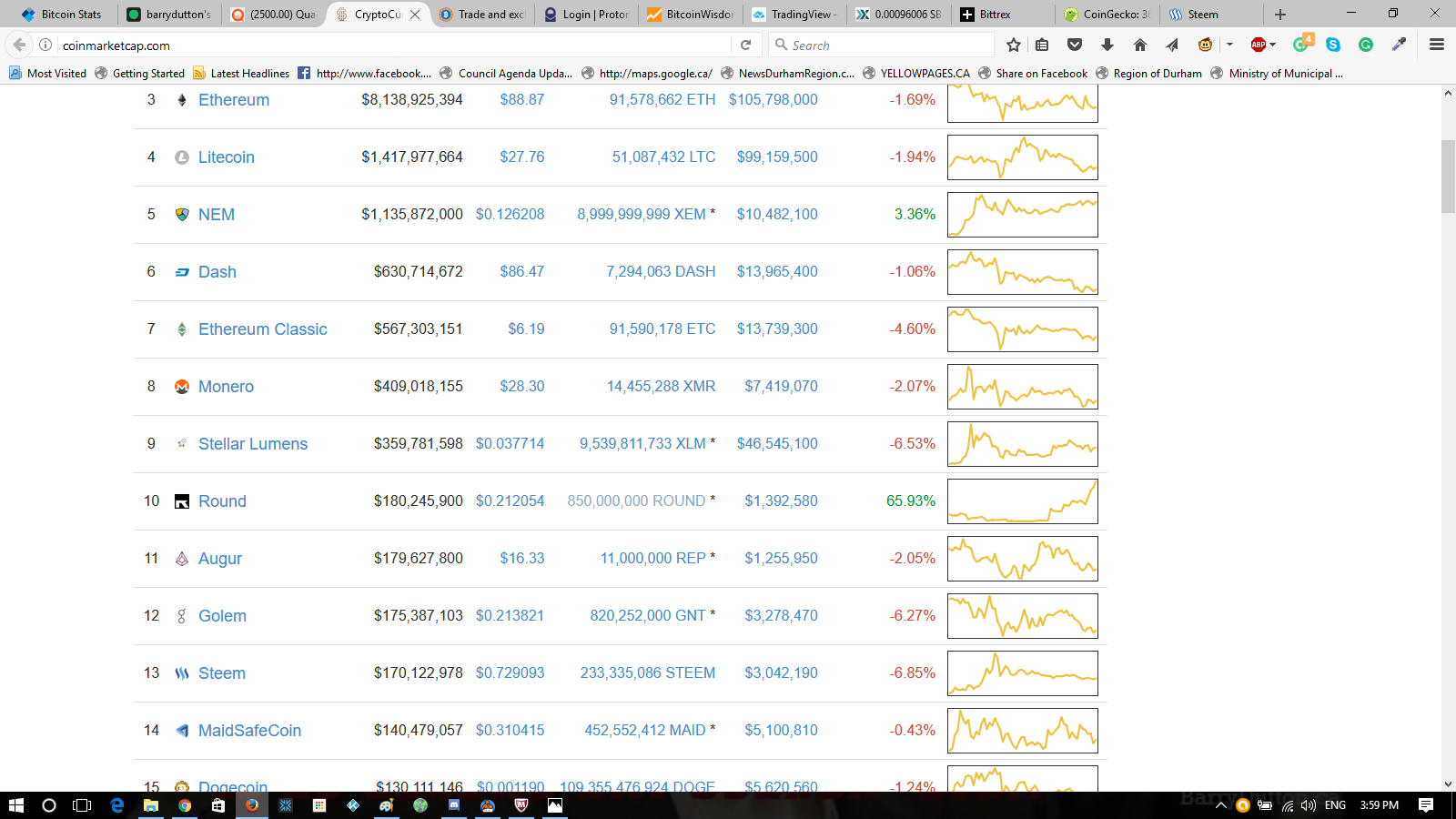Open Discord from the taskbar
This screenshot has width=1456, height=819.
[x=453, y=805]
